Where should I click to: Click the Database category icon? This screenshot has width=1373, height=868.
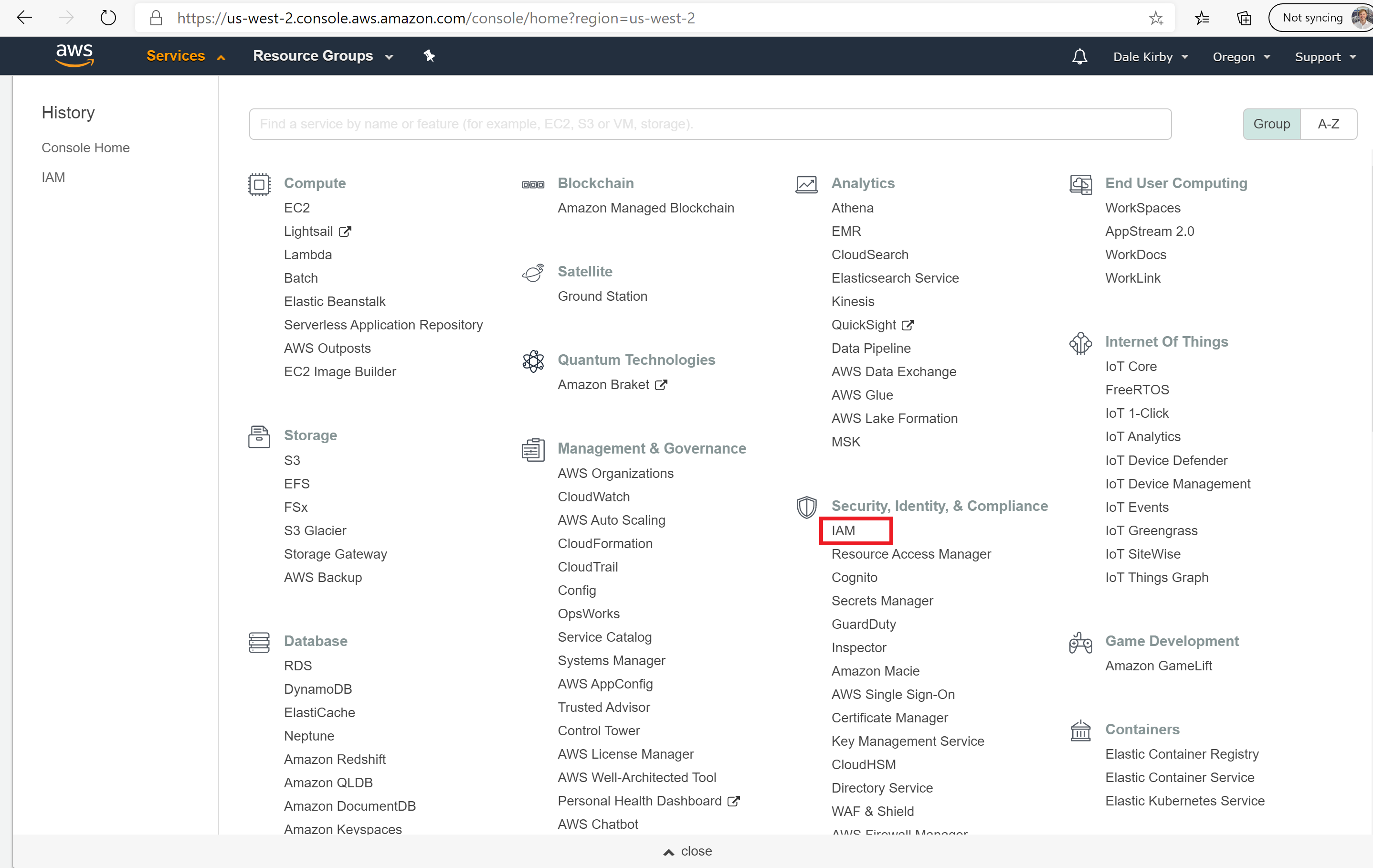(259, 642)
